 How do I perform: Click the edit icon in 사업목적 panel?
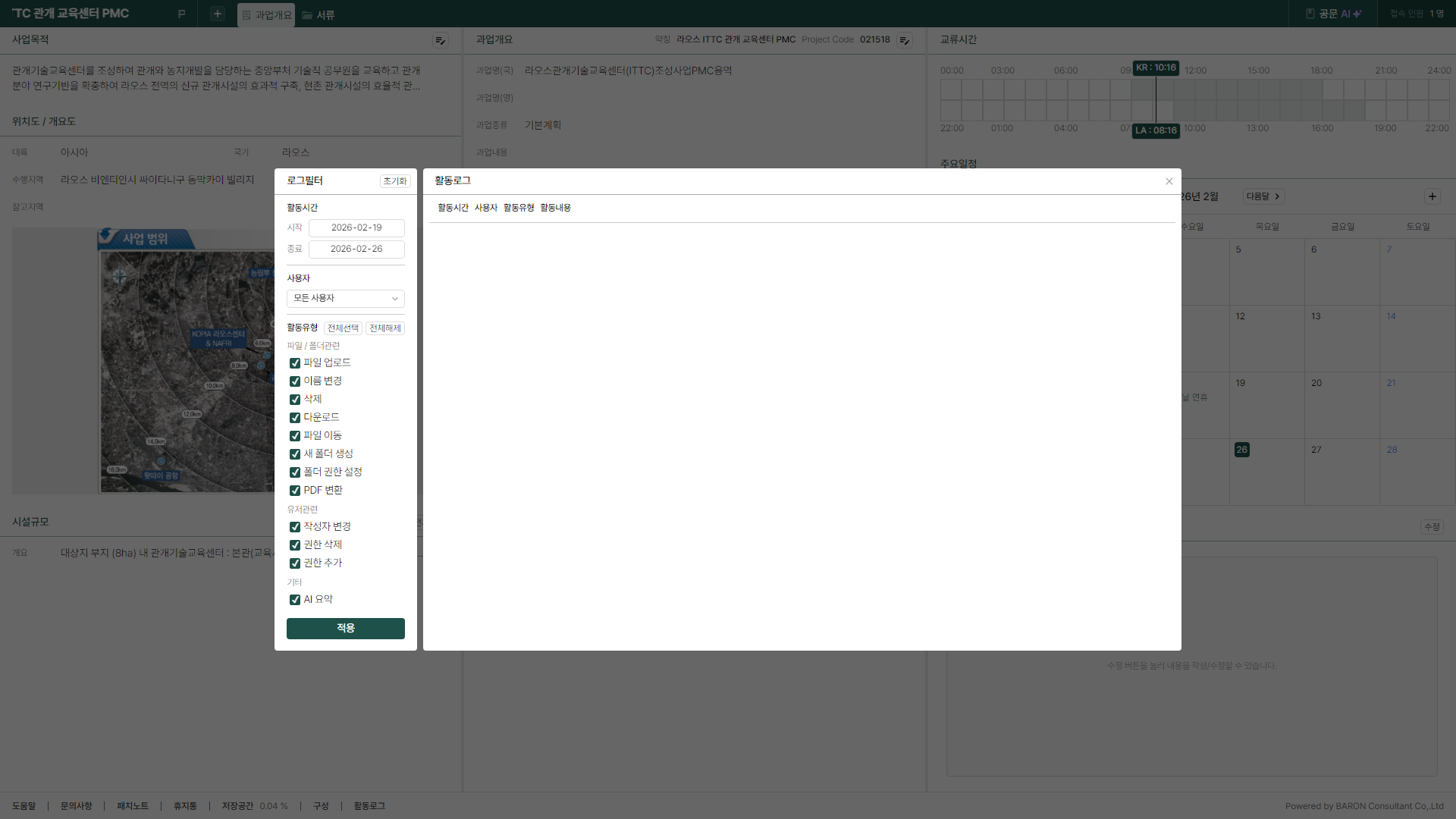(440, 40)
